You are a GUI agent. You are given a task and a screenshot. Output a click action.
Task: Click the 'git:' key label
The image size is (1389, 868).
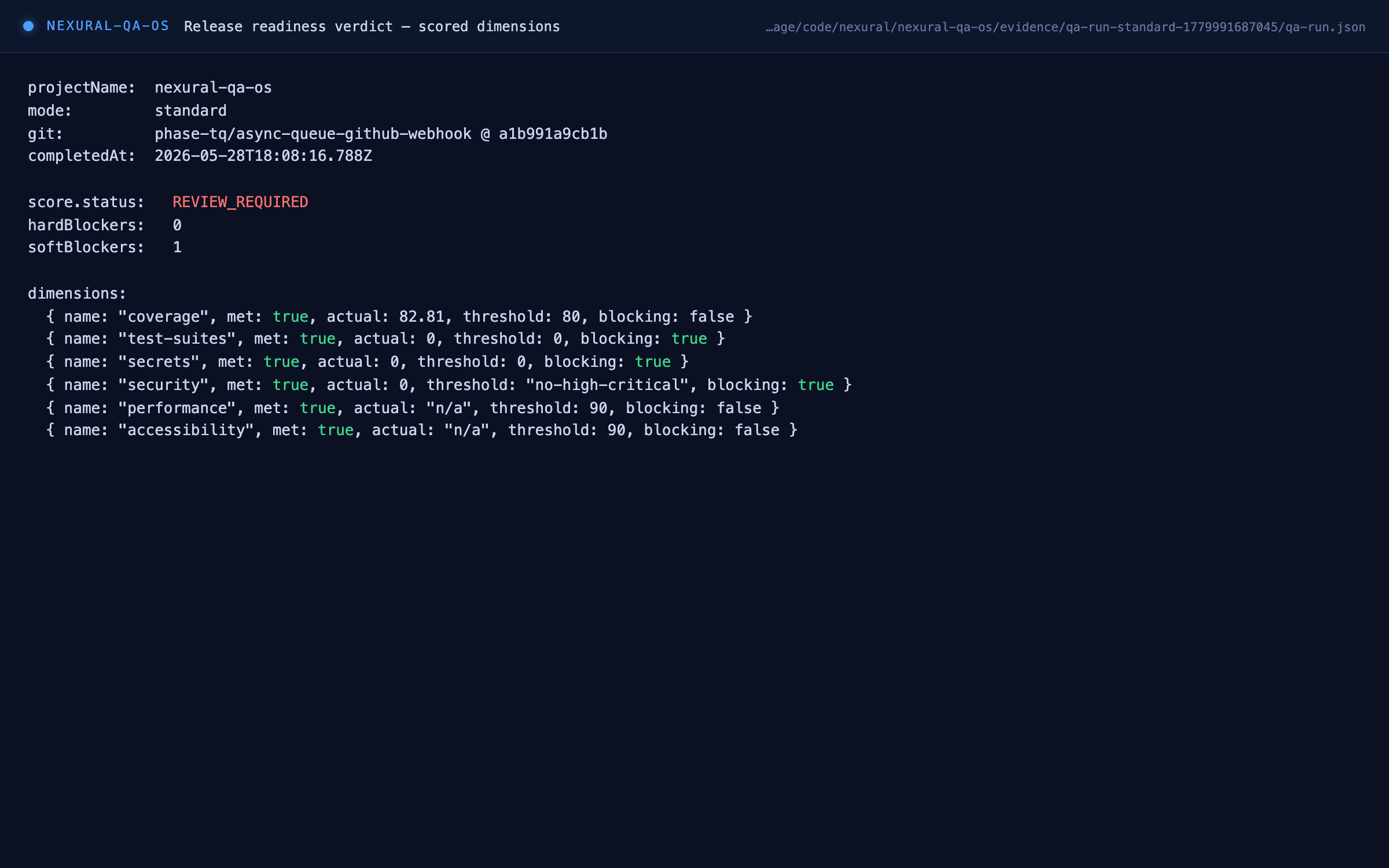[x=46, y=134]
